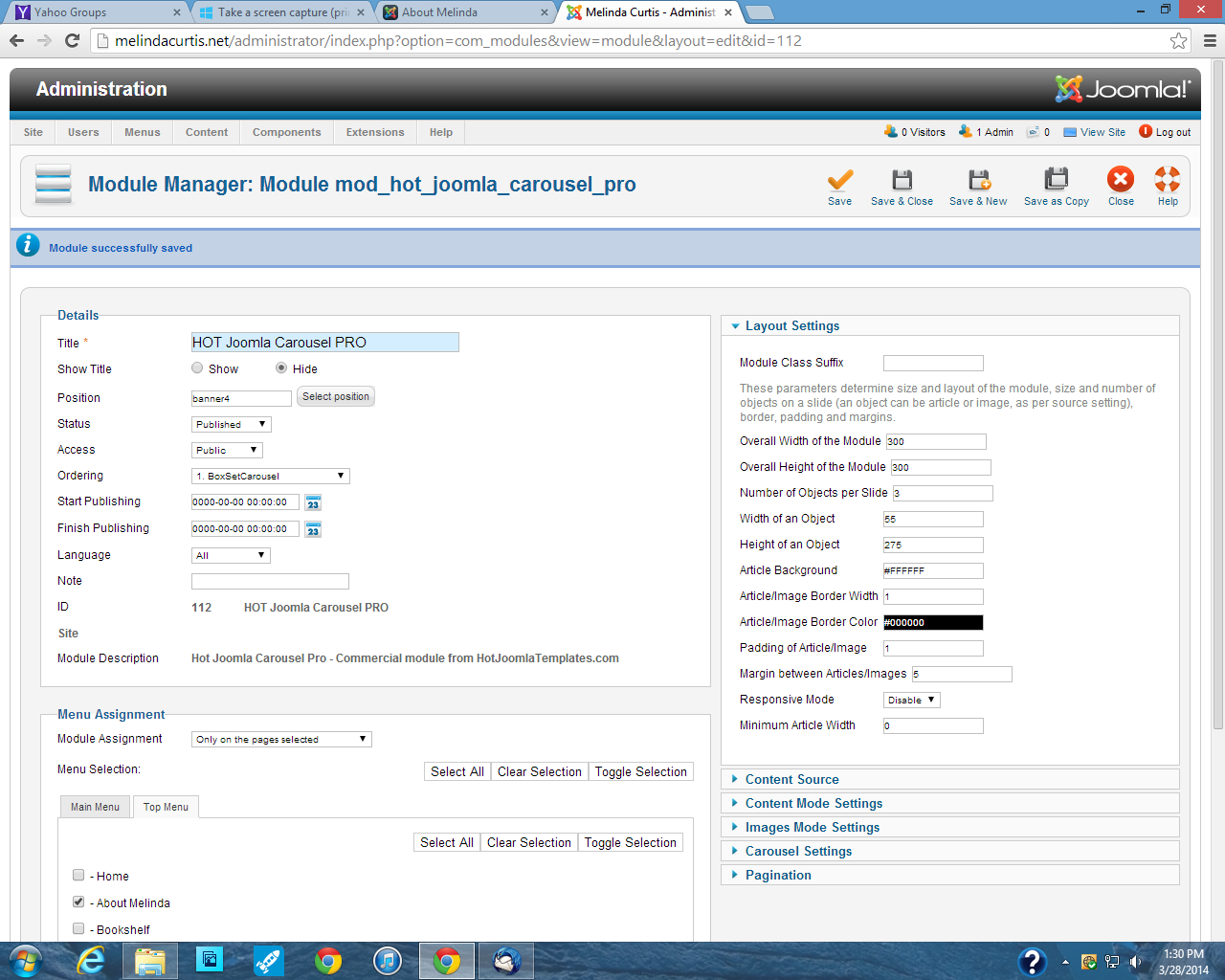The height and width of the screenshot is (980, 1225).
Task: Click the Log out icon
Action: click(1146, 131)
